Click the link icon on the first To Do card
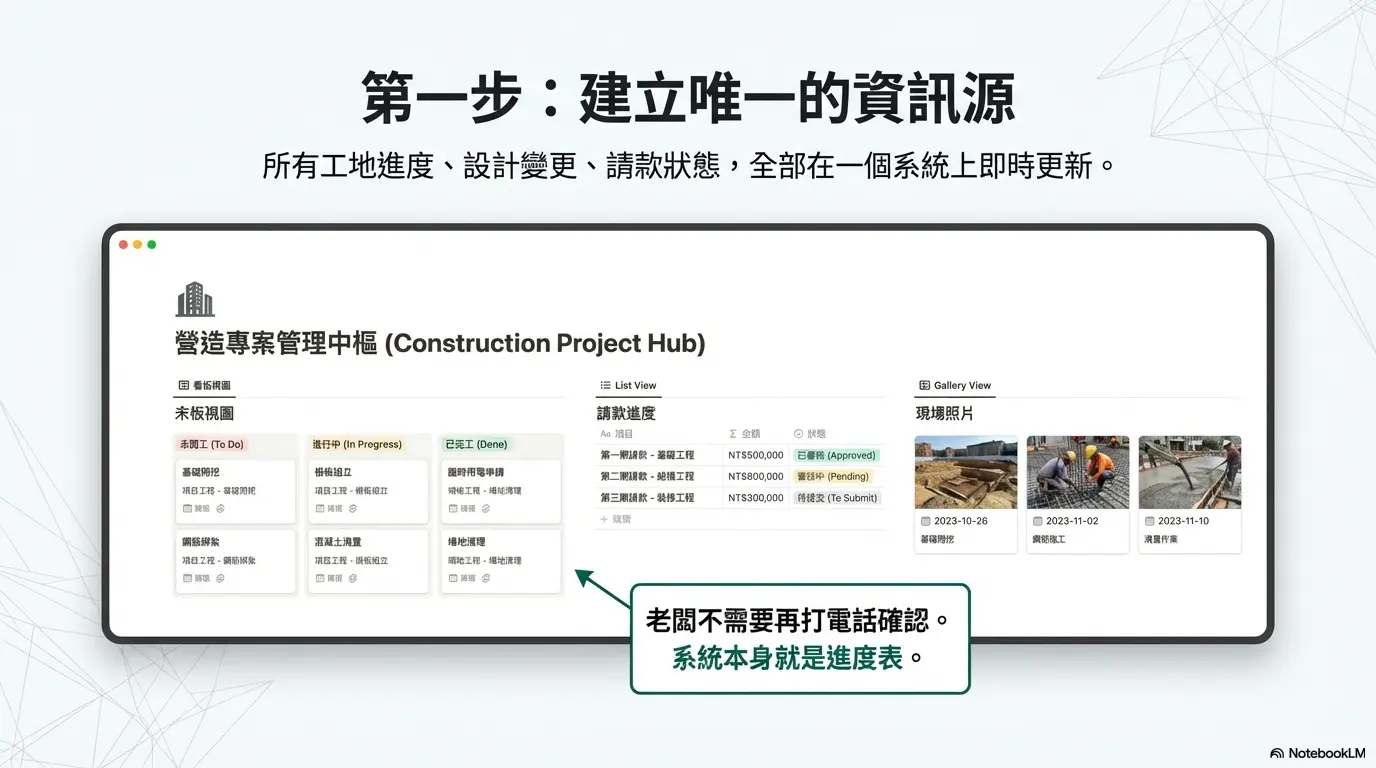 click(220, 509)
